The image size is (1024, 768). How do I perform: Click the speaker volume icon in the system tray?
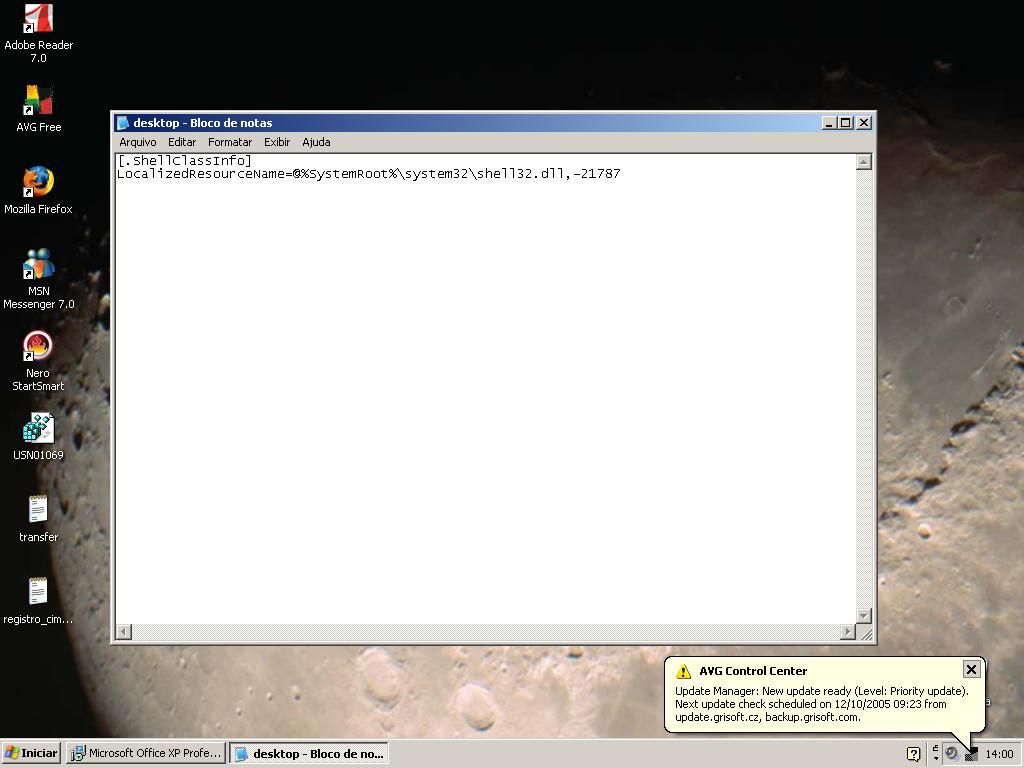pyautogui.click(x=952, y=754)
